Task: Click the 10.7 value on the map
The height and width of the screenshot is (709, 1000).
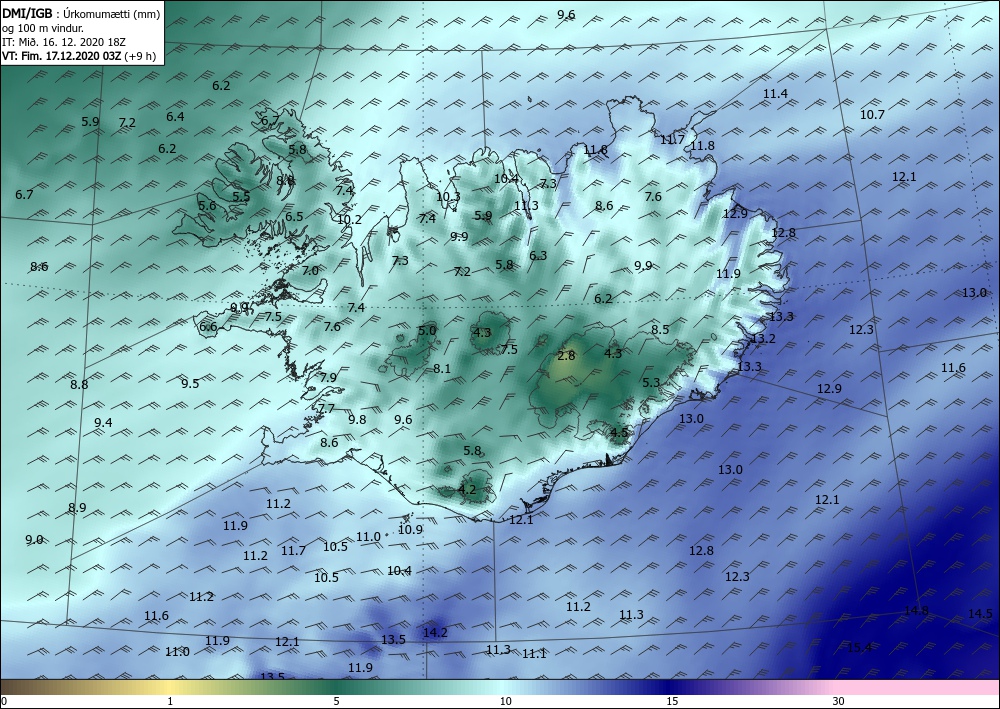Action: (872, 115)
